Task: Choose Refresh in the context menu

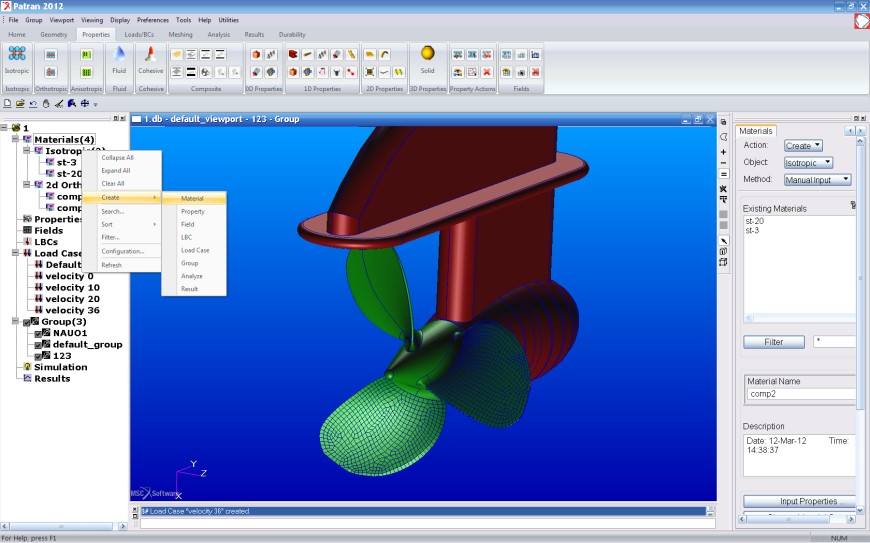Action: [x=122, y=265]
